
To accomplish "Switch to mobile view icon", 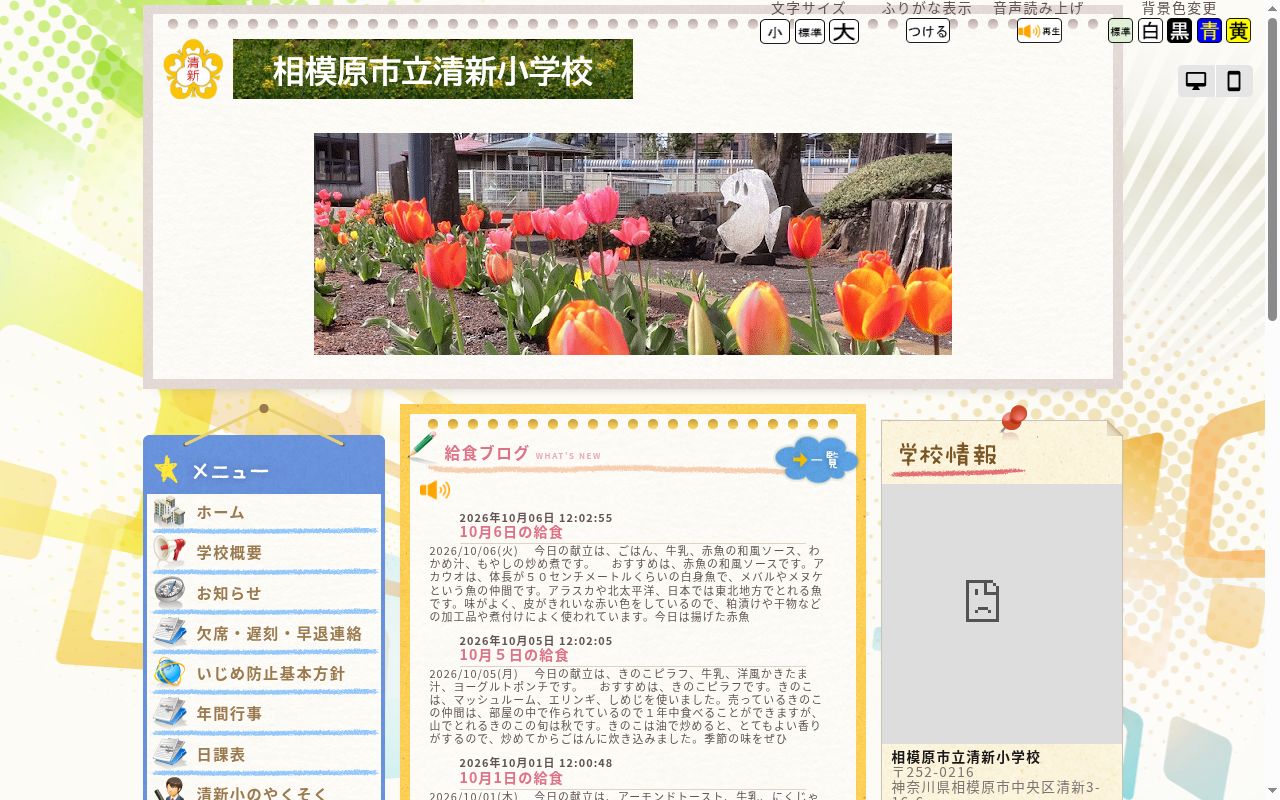I will click(1234, 81).
